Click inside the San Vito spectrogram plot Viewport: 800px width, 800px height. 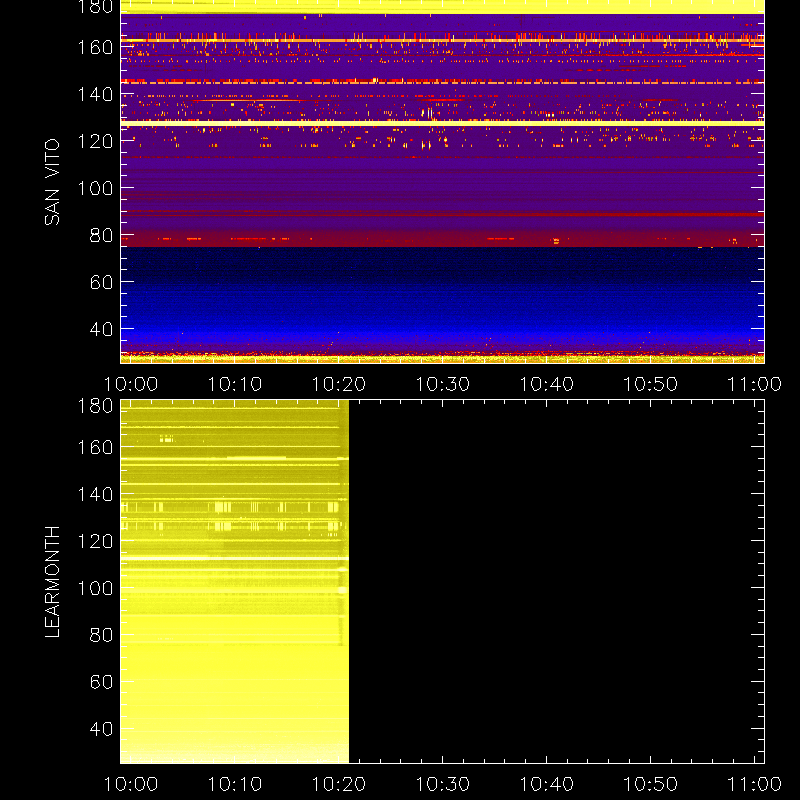coord(442,182)
